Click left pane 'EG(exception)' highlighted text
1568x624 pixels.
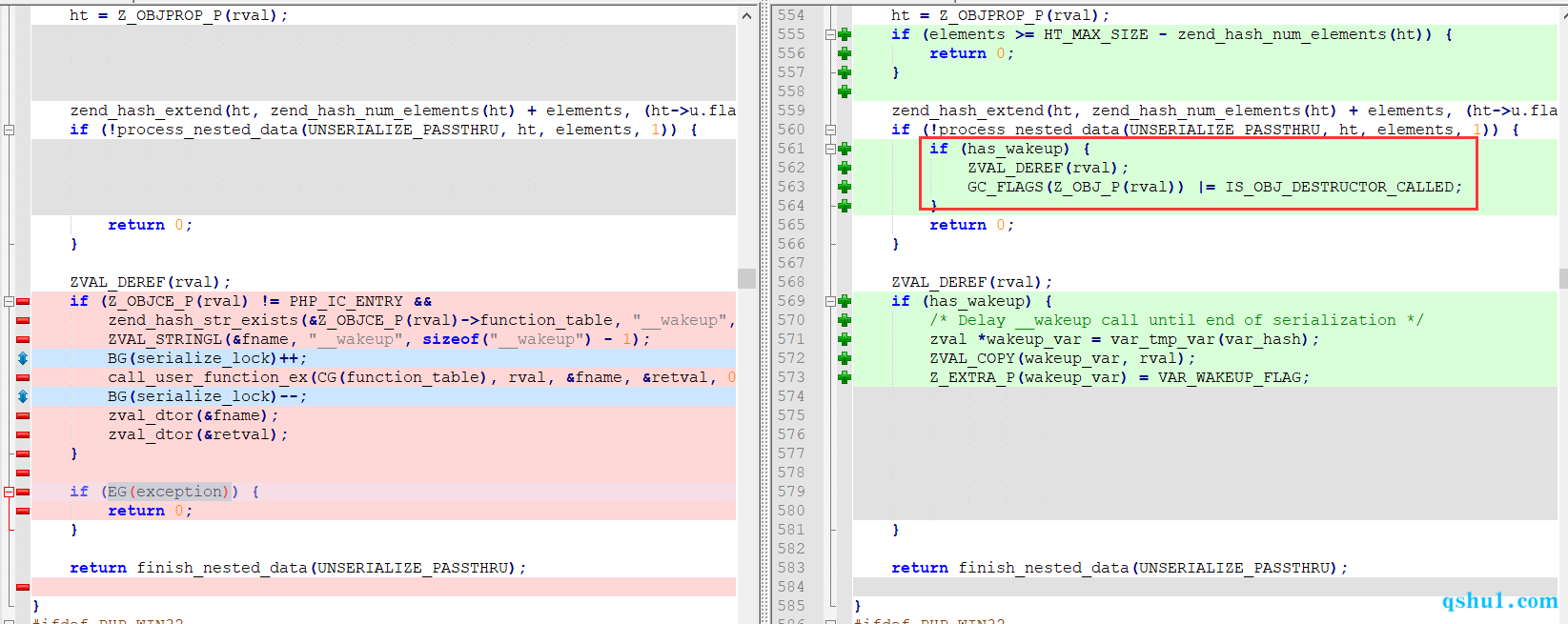click(x=168, y=492)
